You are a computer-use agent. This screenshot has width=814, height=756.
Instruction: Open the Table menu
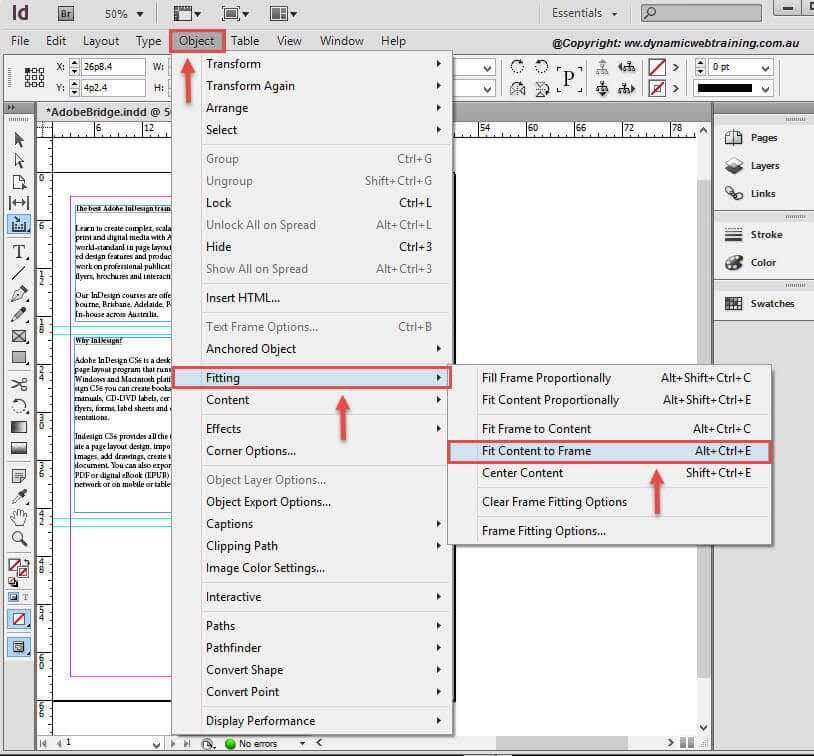coord(245,41)
